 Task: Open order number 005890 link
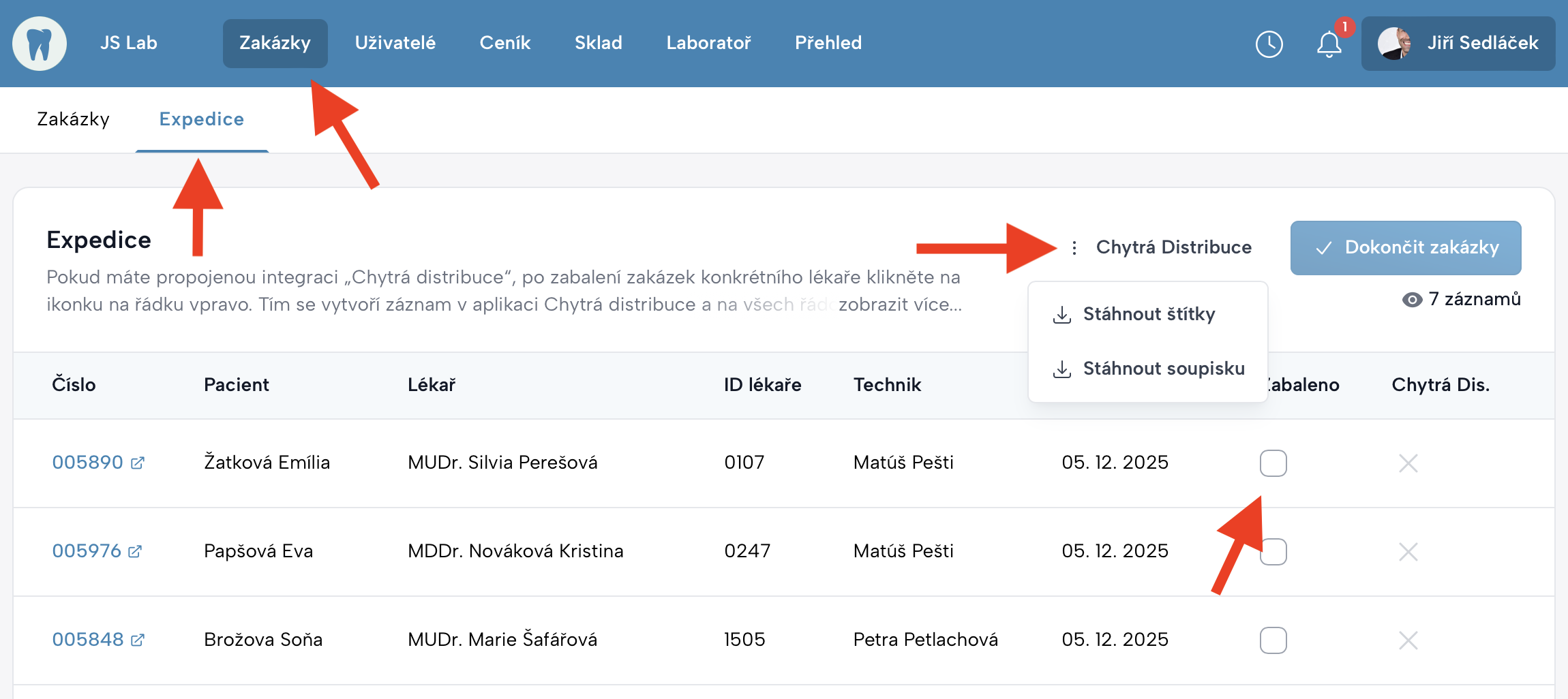[87, 463]
